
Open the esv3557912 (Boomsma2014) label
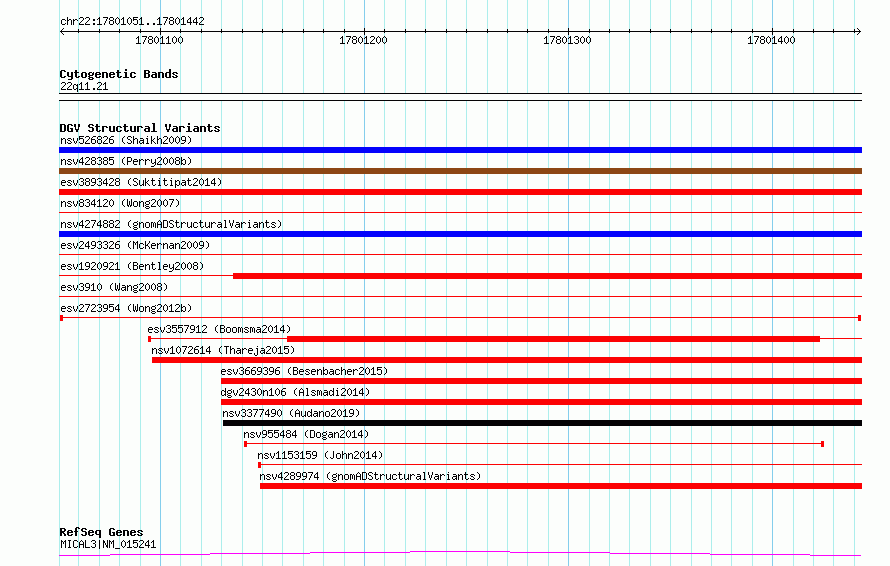click(219, 329)
